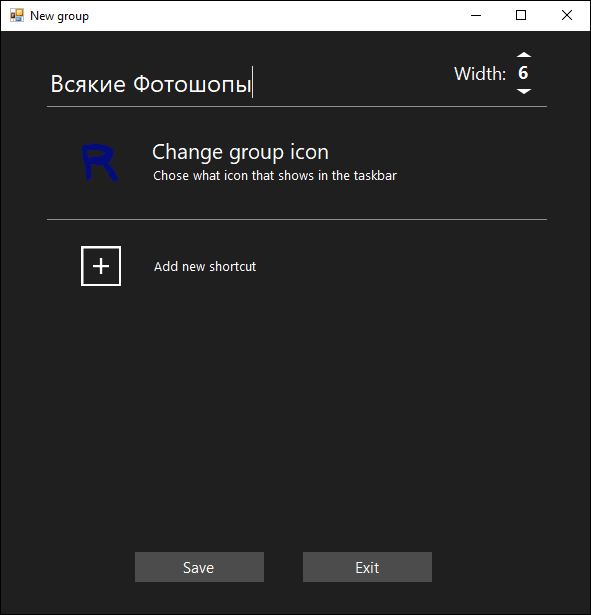Viewport: 591px width, 615px height.
Task: Click "Add new shortcut" label
Action: (205, 267)
